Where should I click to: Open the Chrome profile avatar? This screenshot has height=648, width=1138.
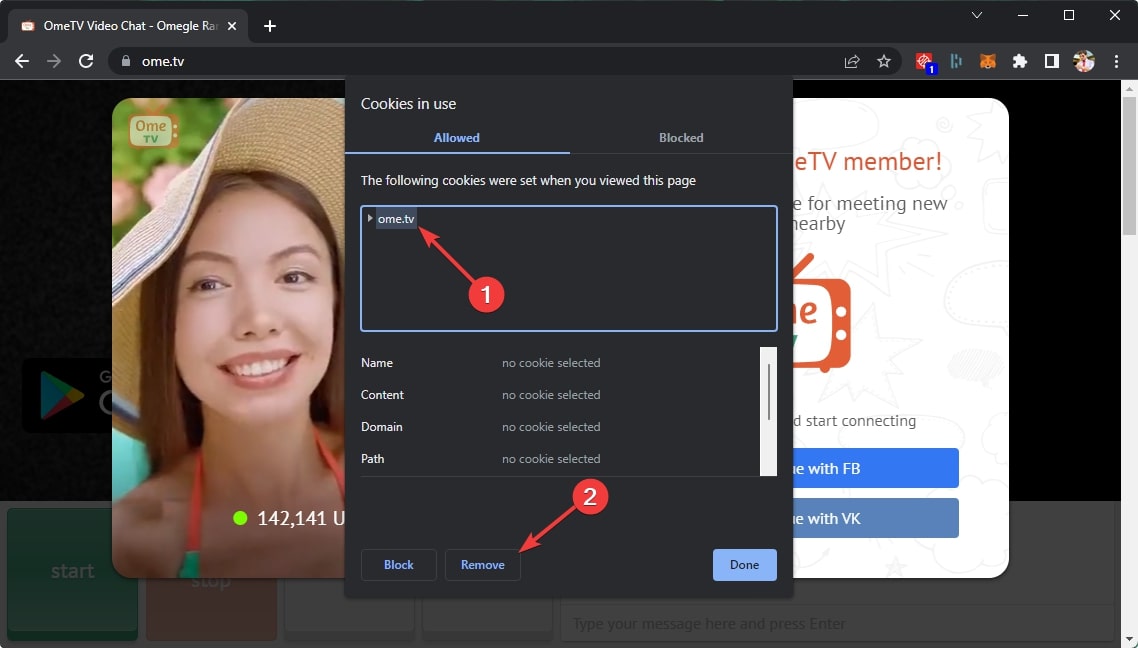pyautogui.click(x=1083, y=61)
